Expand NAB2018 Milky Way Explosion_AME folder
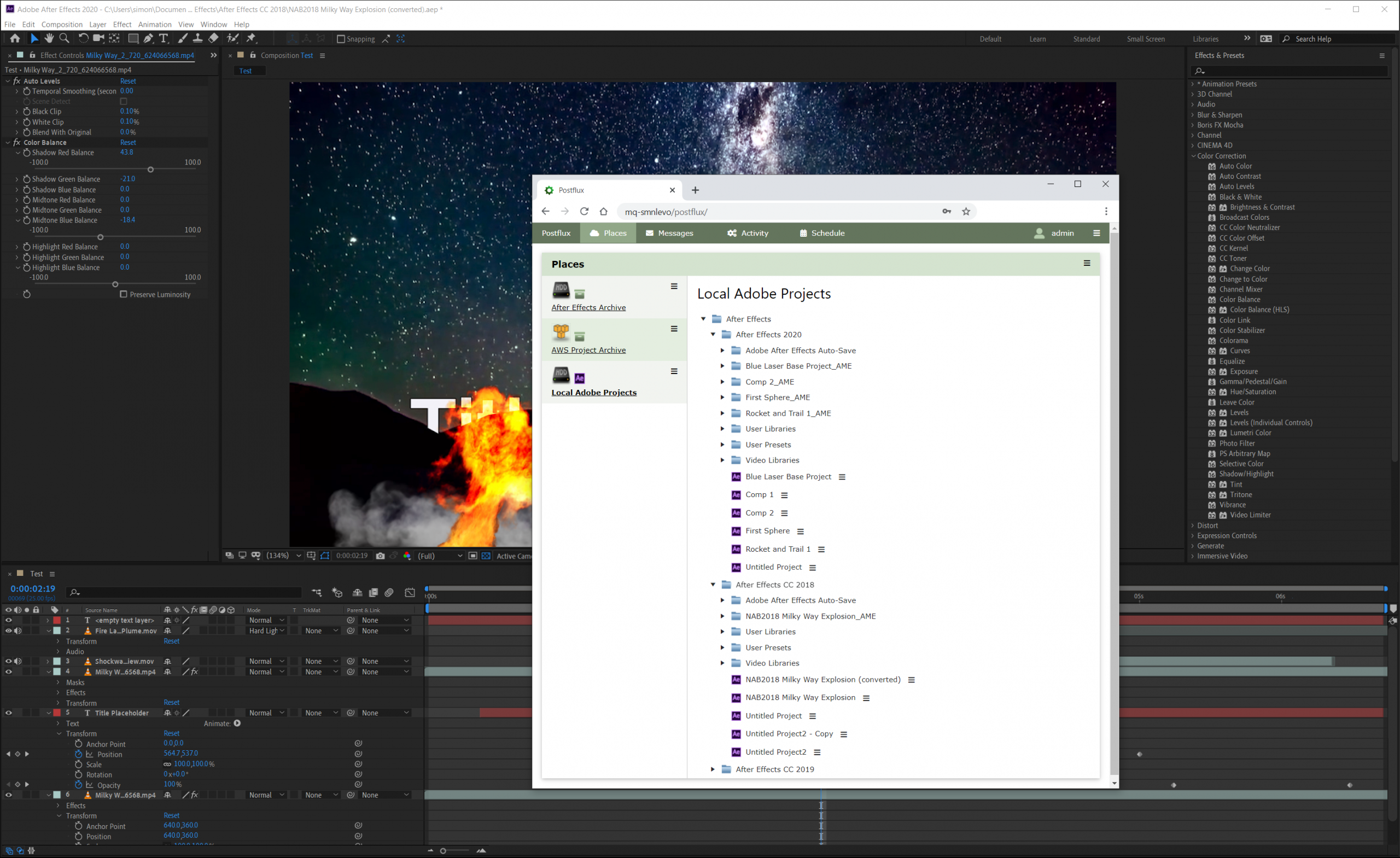 [722, 616]
